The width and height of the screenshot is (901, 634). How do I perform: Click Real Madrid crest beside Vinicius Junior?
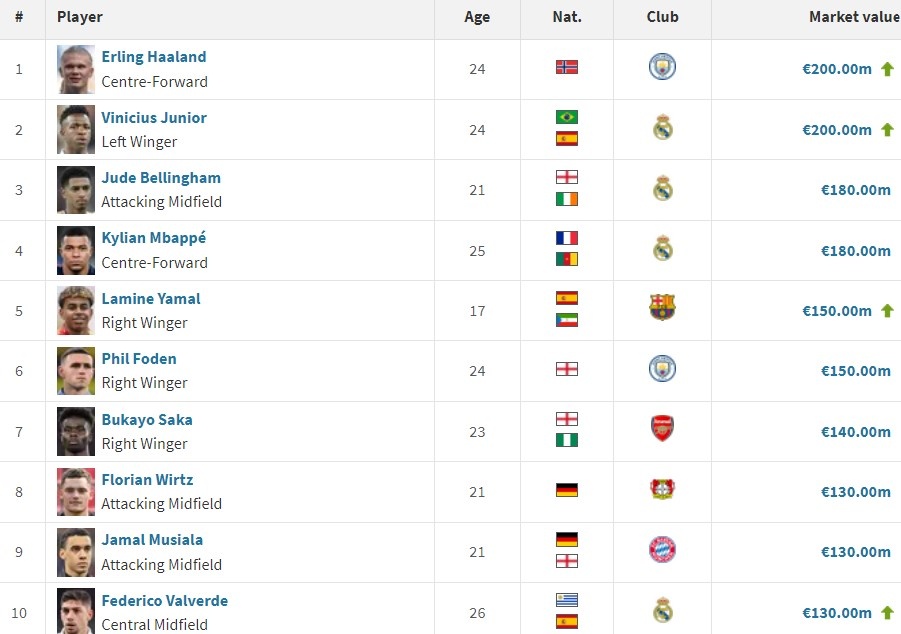pos(662,129)
